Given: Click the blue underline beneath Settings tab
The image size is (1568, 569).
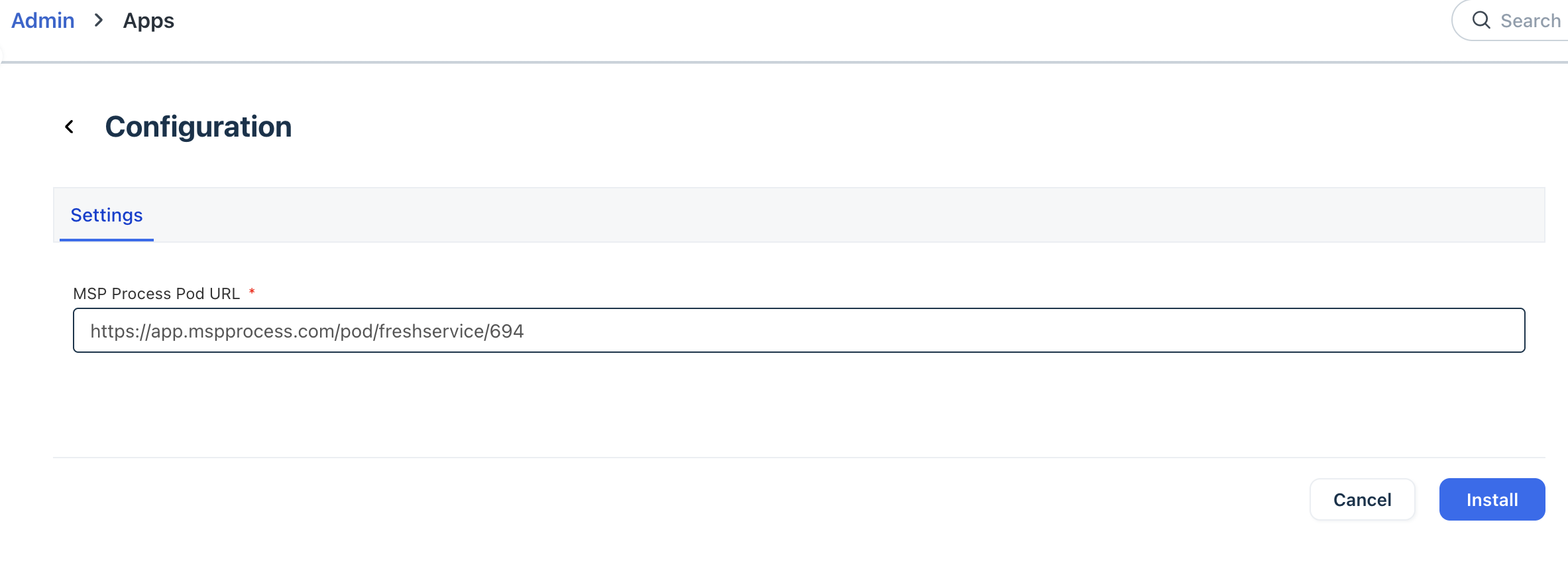Looking at the screenshot, I should pos(107,239).
